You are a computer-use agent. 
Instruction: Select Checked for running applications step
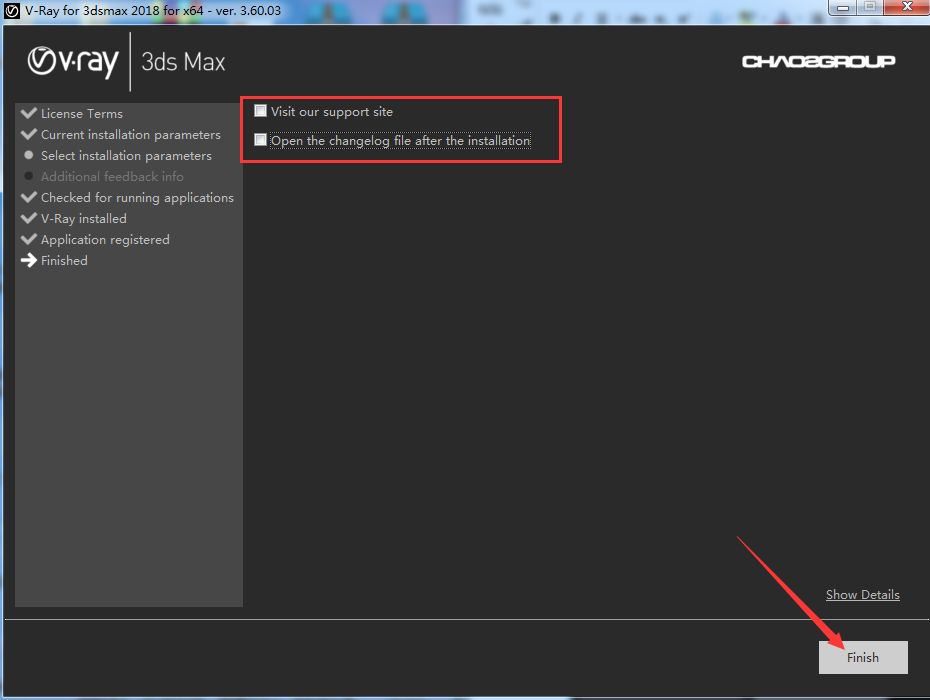(137, 198)
